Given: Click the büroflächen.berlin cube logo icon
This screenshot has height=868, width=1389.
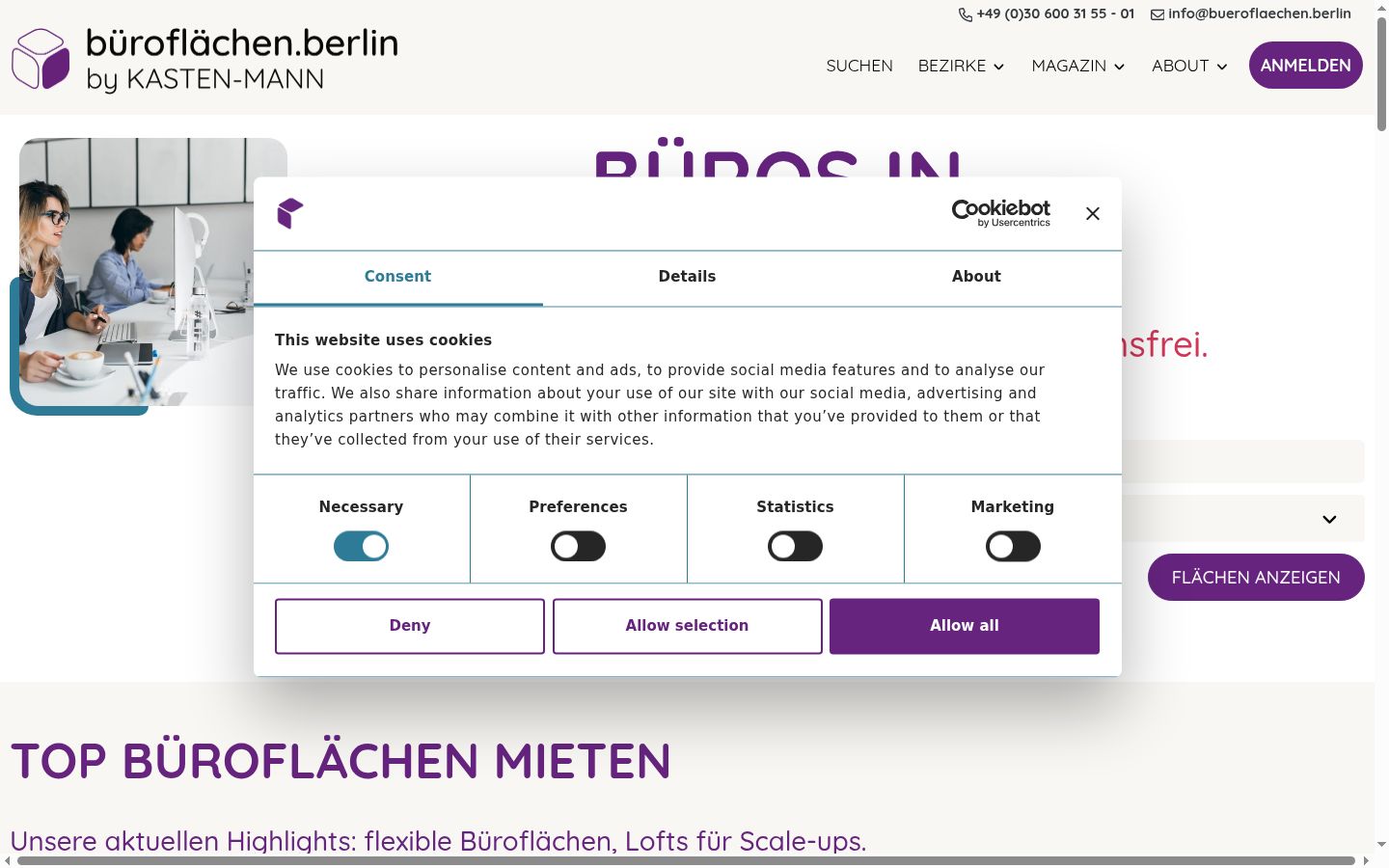Looking at the screenshot, I should (x=41, y=59).
